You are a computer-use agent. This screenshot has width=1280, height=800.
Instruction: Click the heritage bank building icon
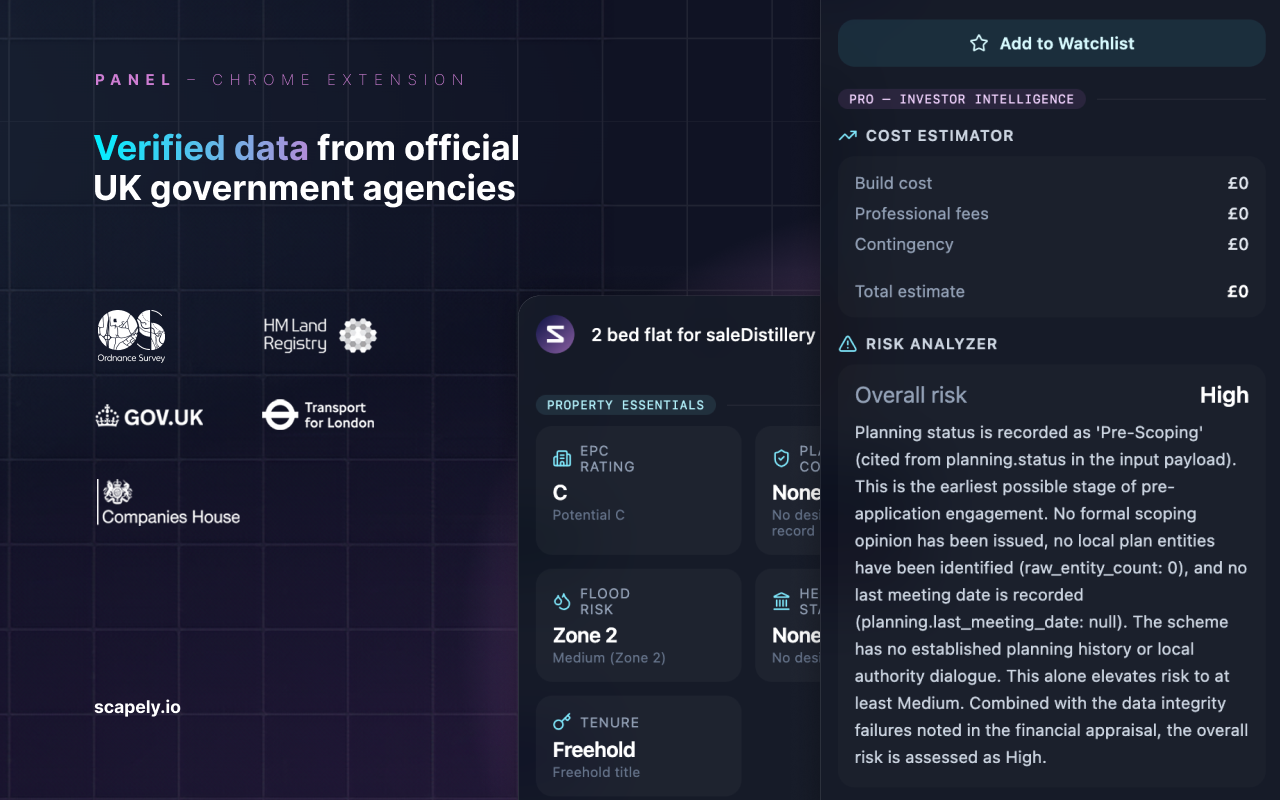(x=782, y=601)
